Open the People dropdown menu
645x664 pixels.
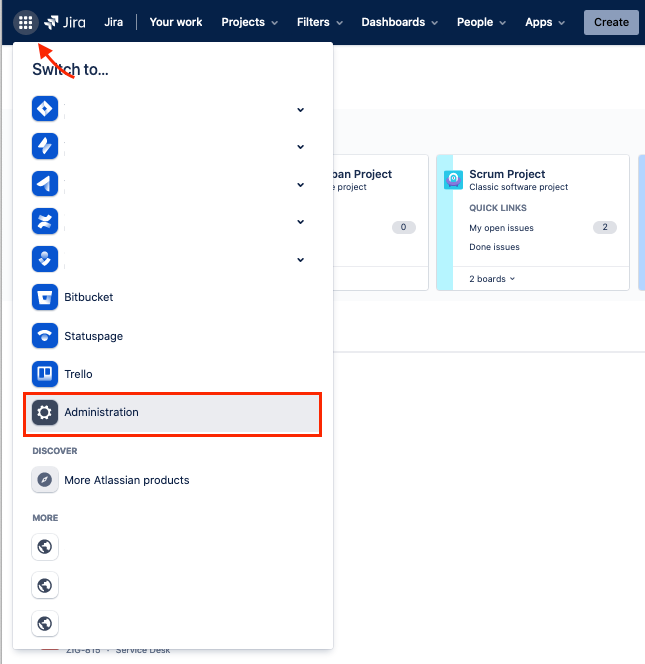481,22
